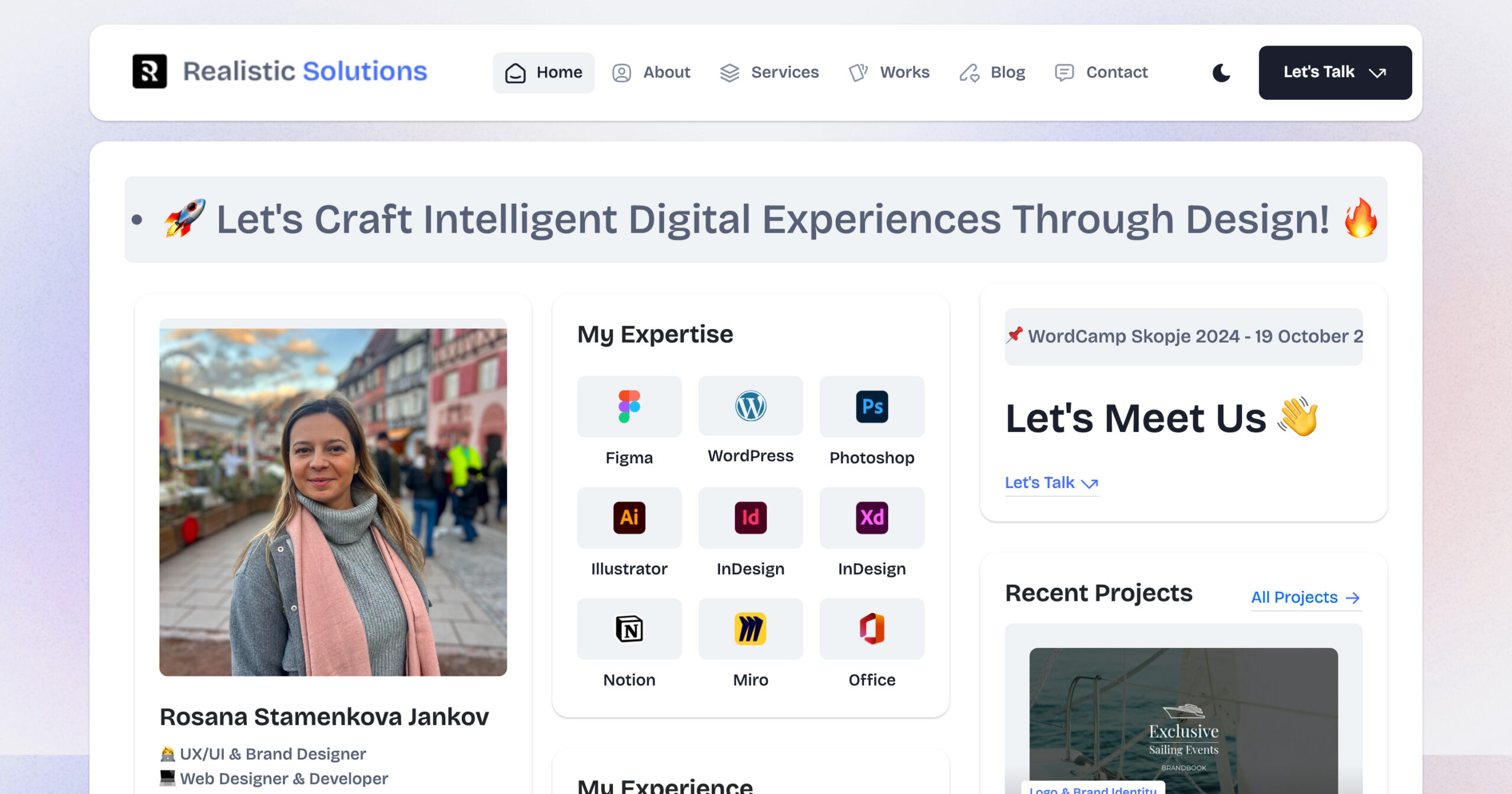The image size is (1512, 794).
Task: Open the Services nav item
Action: click(769, 73)
